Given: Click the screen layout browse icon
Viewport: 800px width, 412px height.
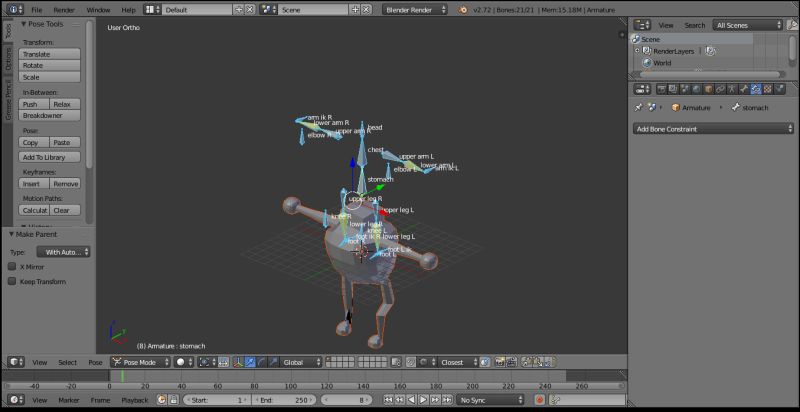Looking at the screenshot, I should pyautogui.click(x=152, y=10).
